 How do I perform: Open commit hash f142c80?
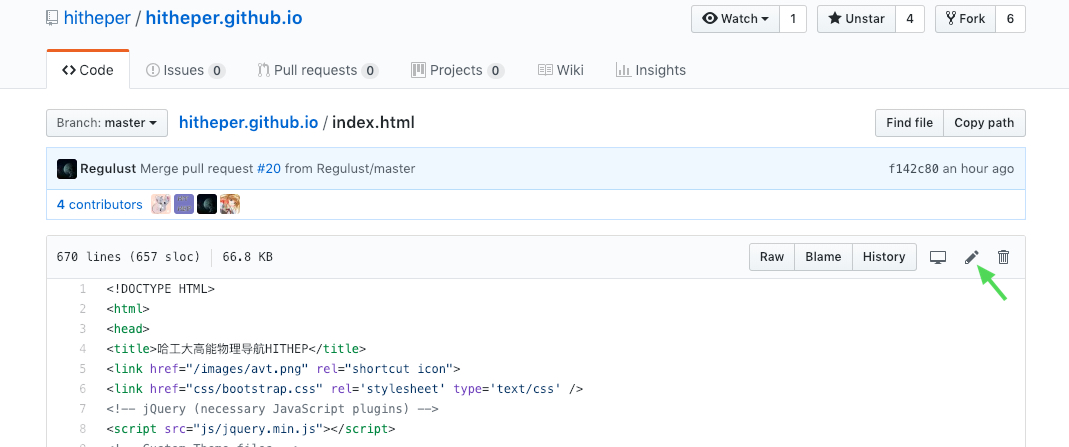tap(914, 169)
